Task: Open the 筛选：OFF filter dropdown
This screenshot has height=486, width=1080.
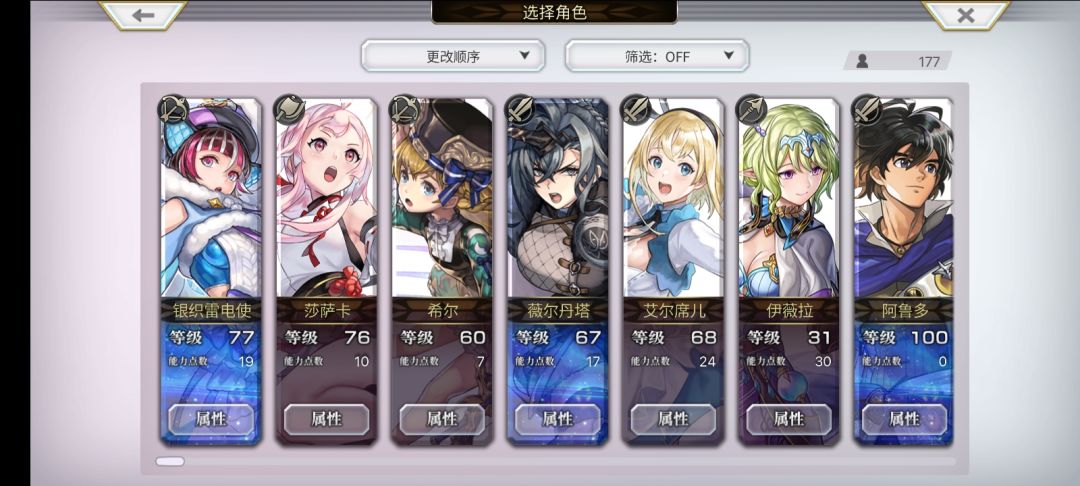Action: (x=657, y=56)
